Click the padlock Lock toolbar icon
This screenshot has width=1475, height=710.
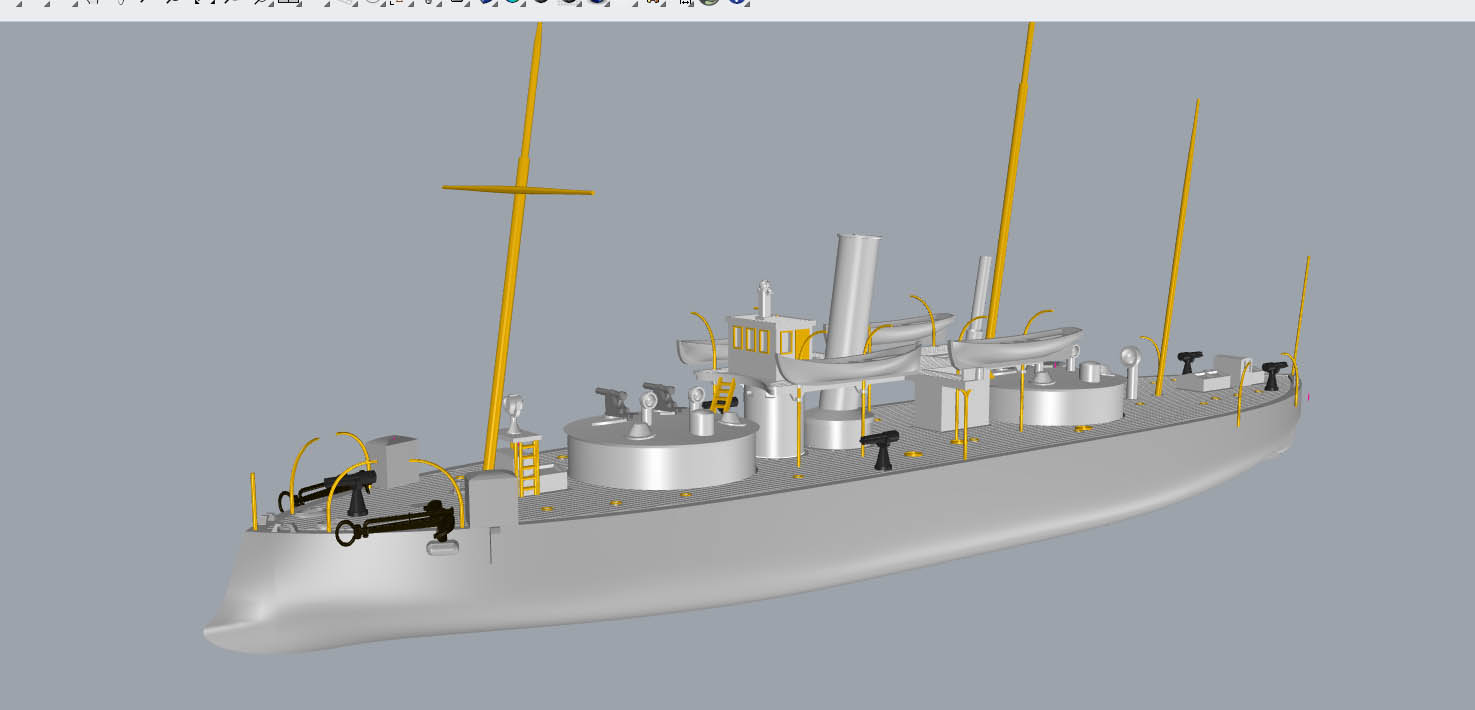(428, 2)
